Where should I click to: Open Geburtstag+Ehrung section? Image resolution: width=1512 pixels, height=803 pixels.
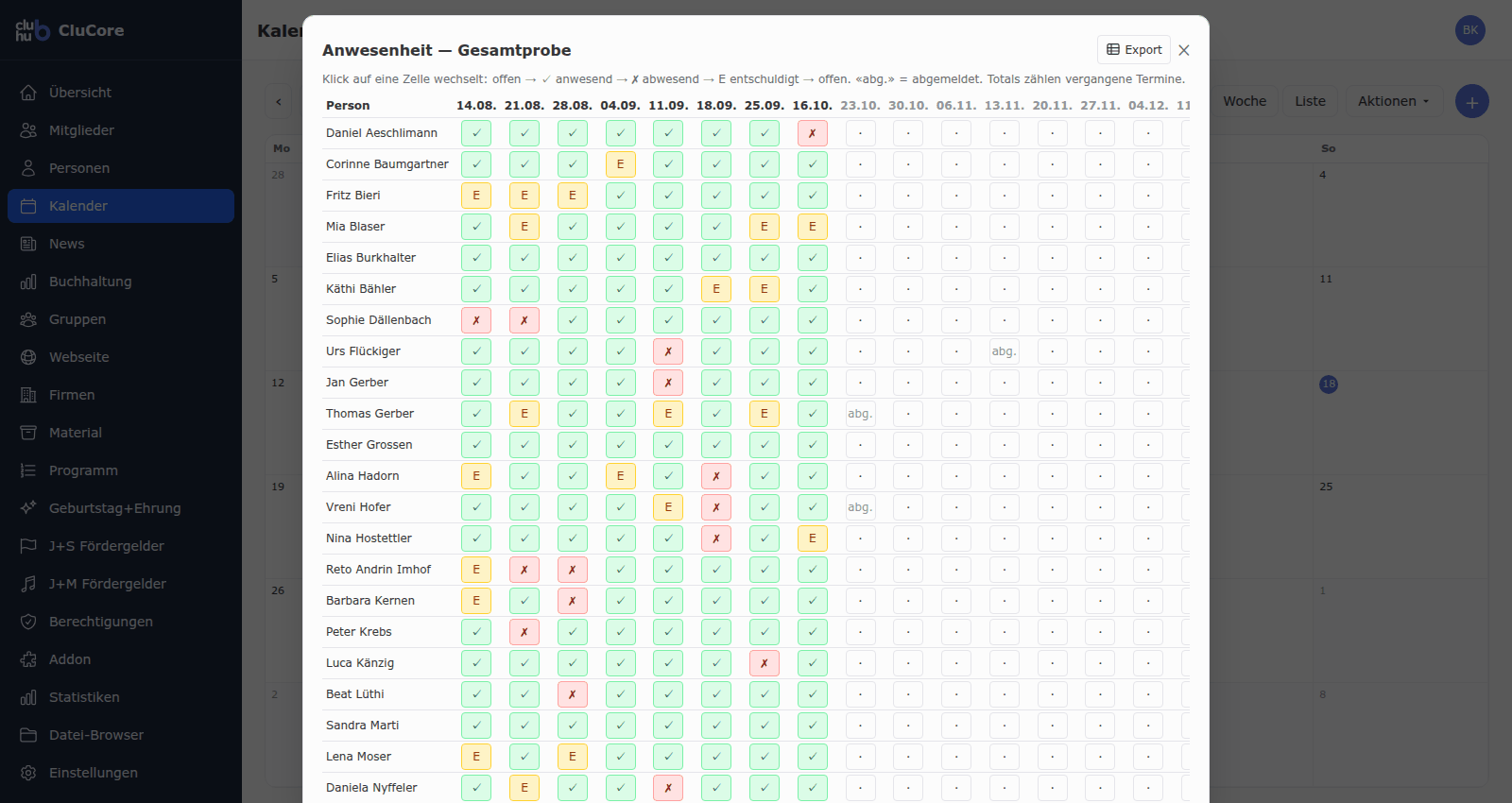121,508
